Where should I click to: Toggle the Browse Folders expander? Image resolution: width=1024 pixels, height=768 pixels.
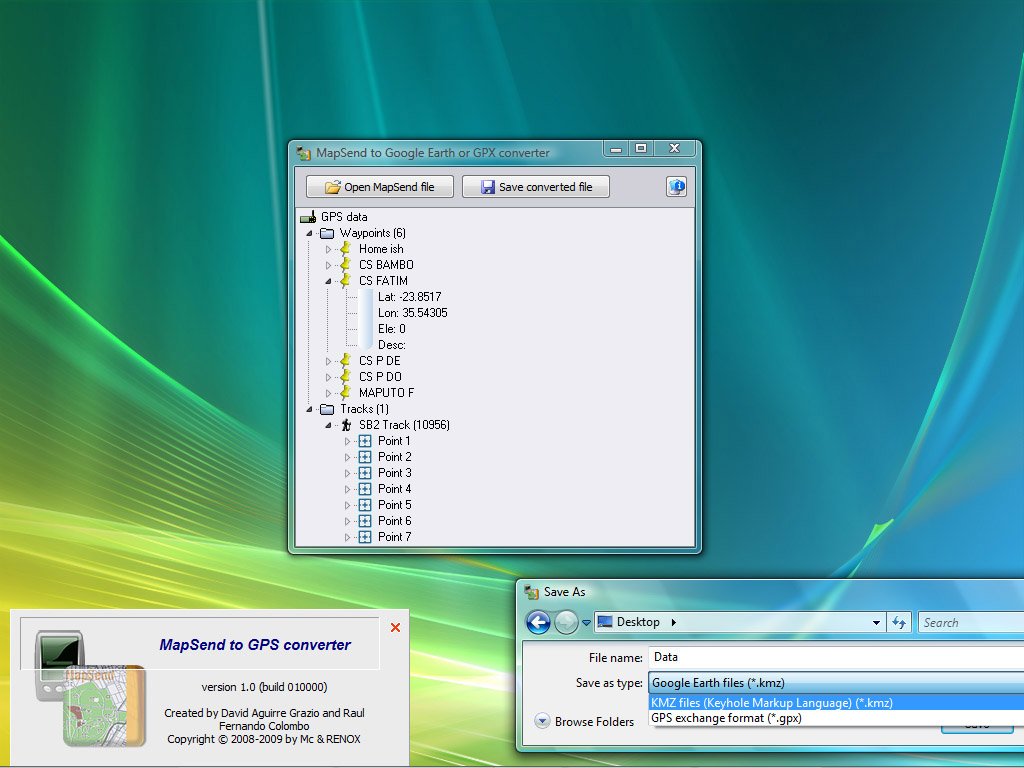(x=542, y=721)
